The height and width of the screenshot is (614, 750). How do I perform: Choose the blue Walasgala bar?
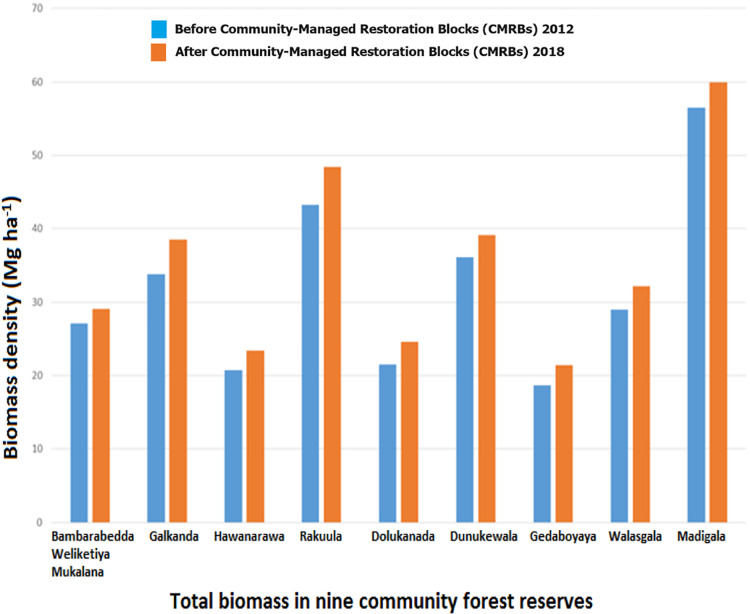tap(619, 416)
